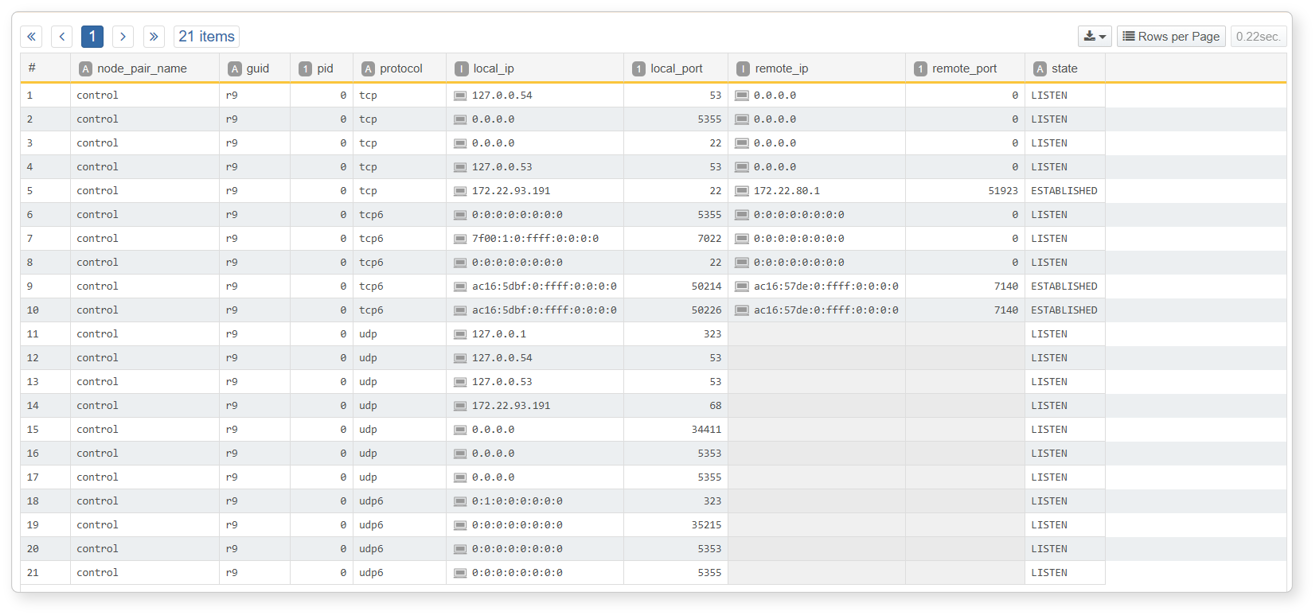The height and width of the screenshot is (615, 1315).
Task: Click type icon beside protocol header
Action: click(x=367, y=69)
